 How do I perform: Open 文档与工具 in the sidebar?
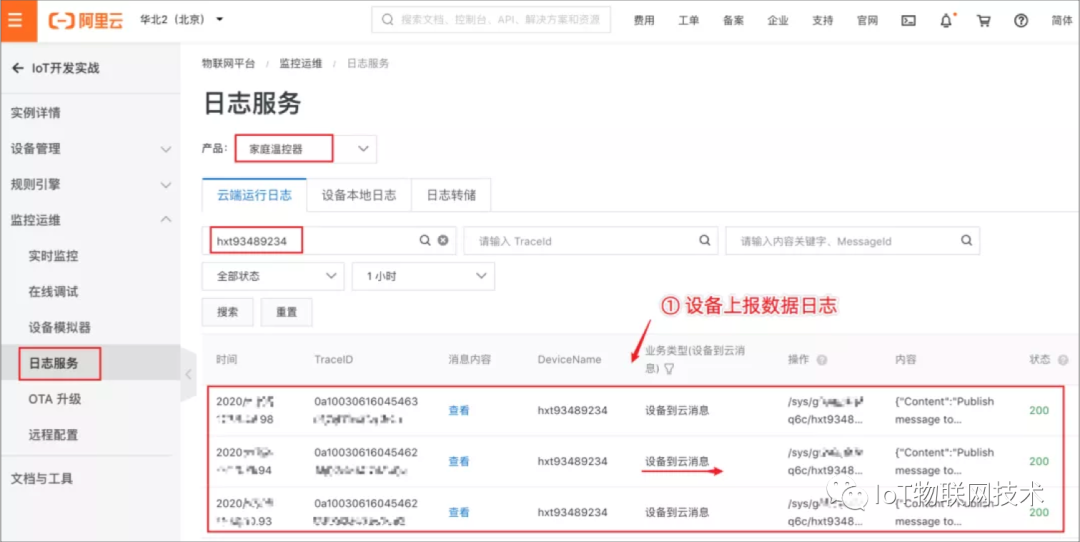click(x=41, y=479)
